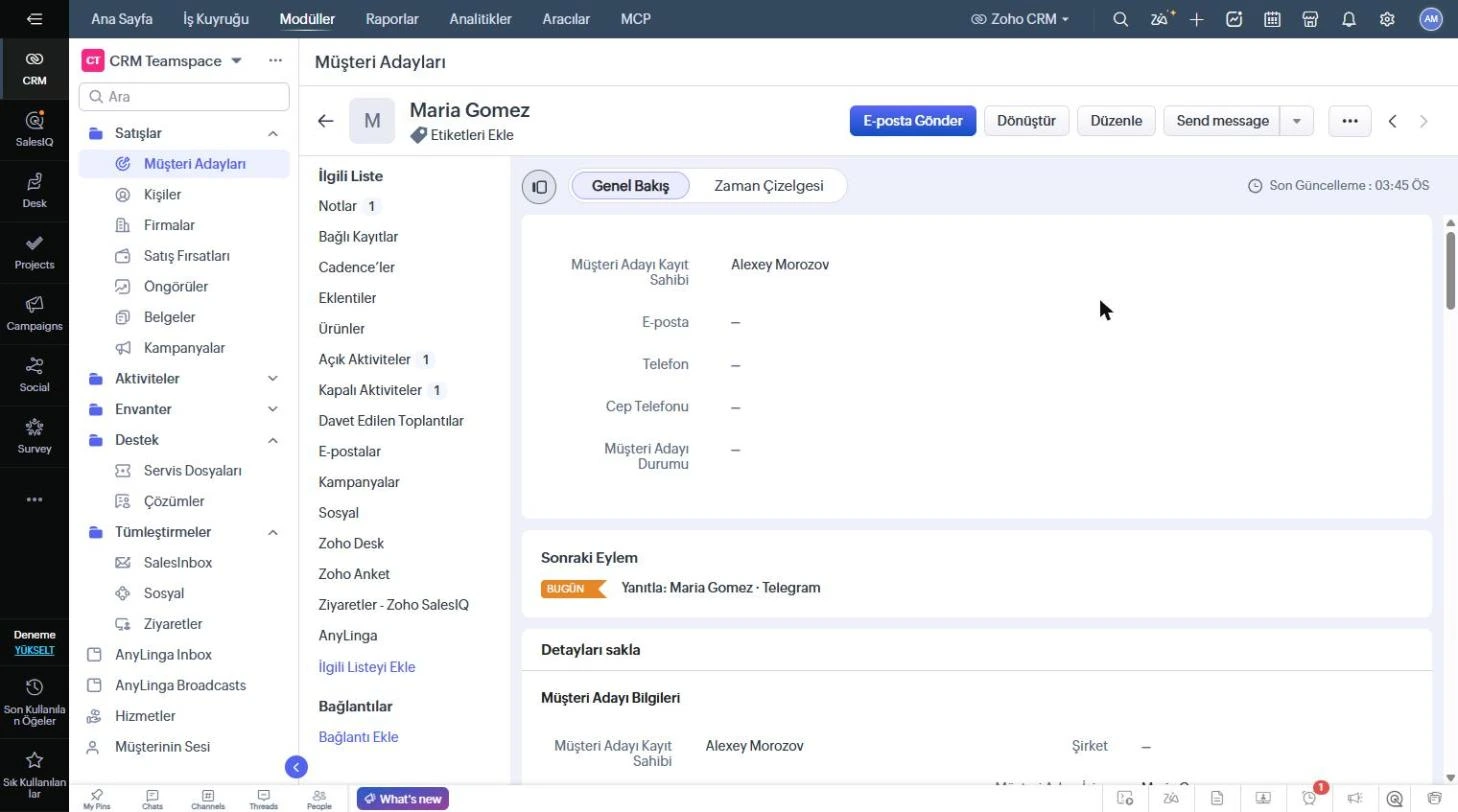Collapse the Tümleştirmeler folder
Screen dimensions: 1458x812
(273, 532)
